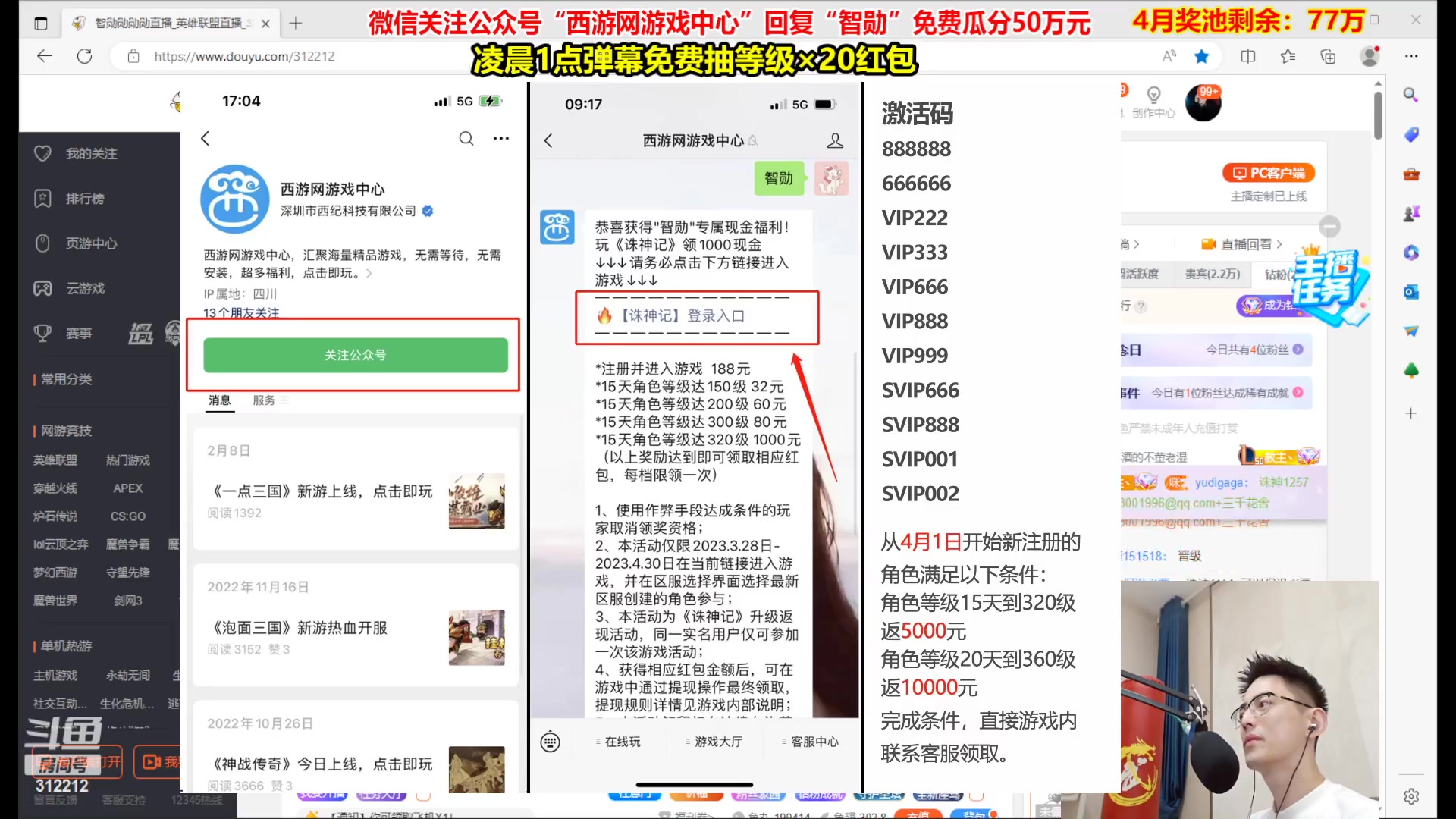Refresh the current Douyu page
This screenshot has height=819, width=1456.
click(x=85, y=56)
